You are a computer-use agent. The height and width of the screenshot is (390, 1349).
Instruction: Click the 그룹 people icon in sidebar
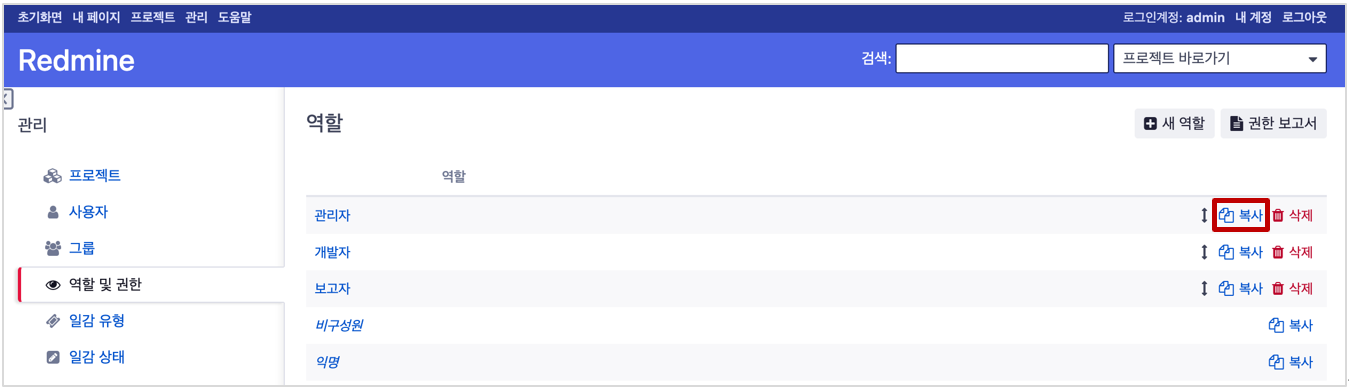click(53, 248)
